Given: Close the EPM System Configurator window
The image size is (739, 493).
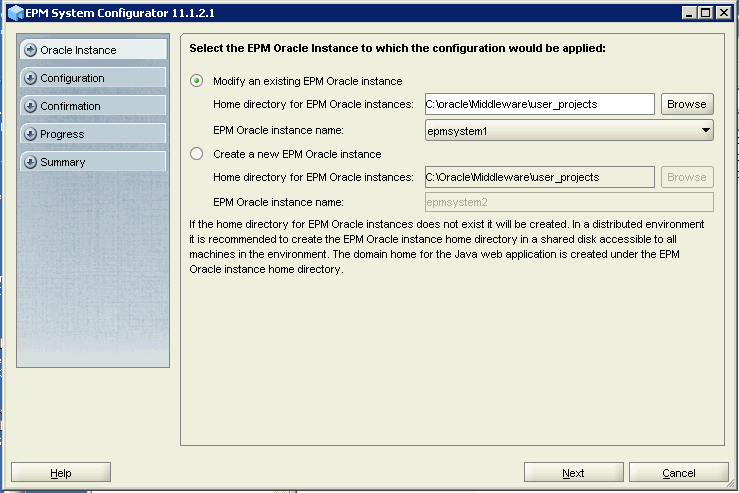Looking at the screenshot, I should pos(723,13).
